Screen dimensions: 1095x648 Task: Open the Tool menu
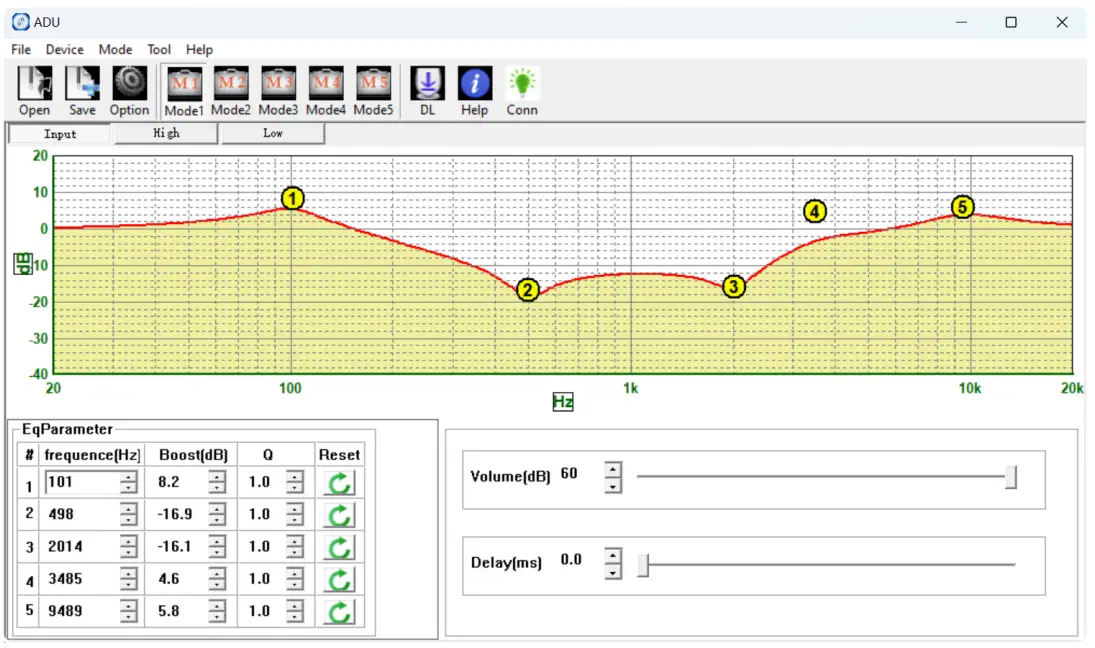159,50
